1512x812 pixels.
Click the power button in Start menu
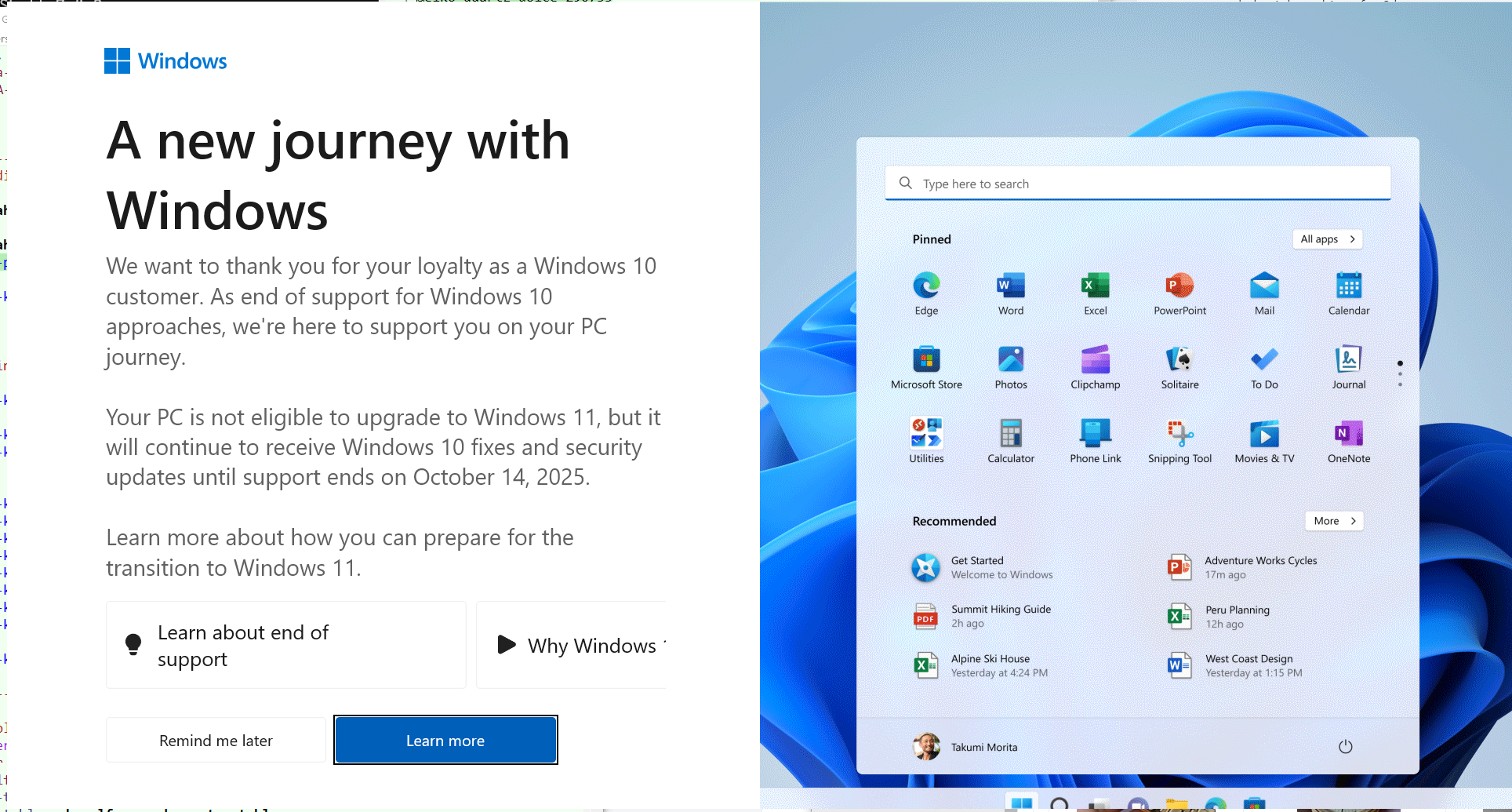click(x=1345, y=747)
